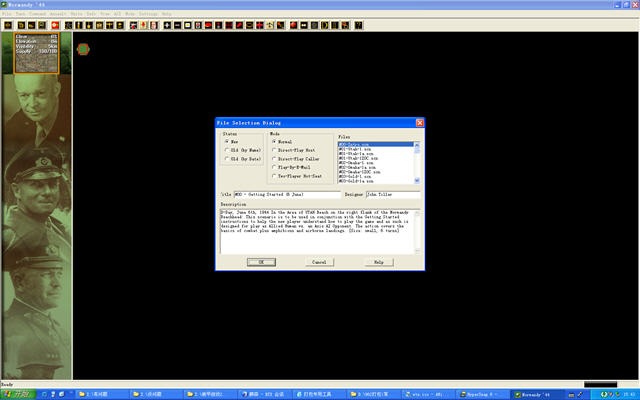
Task: Click the Cancel button
Action: tap(318, 262)
